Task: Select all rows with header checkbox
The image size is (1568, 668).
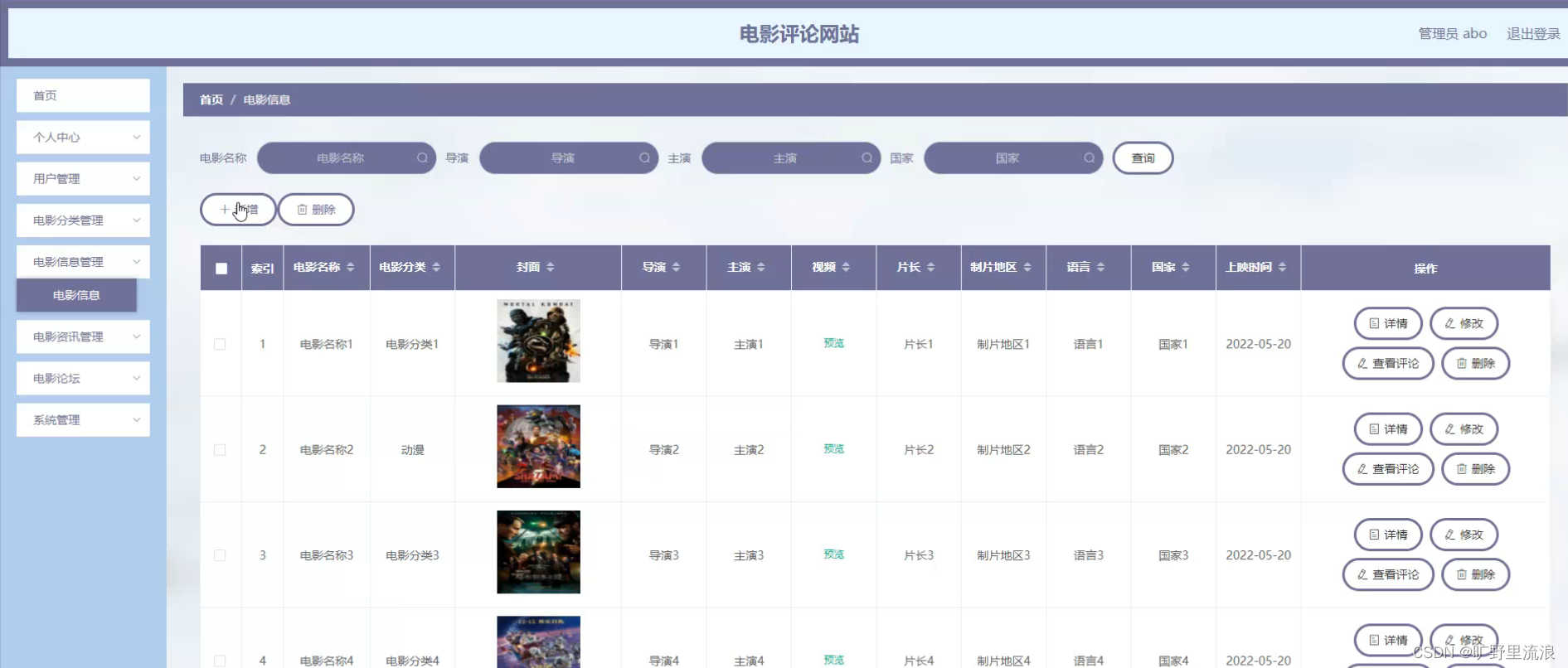Action: pos(221,269)
